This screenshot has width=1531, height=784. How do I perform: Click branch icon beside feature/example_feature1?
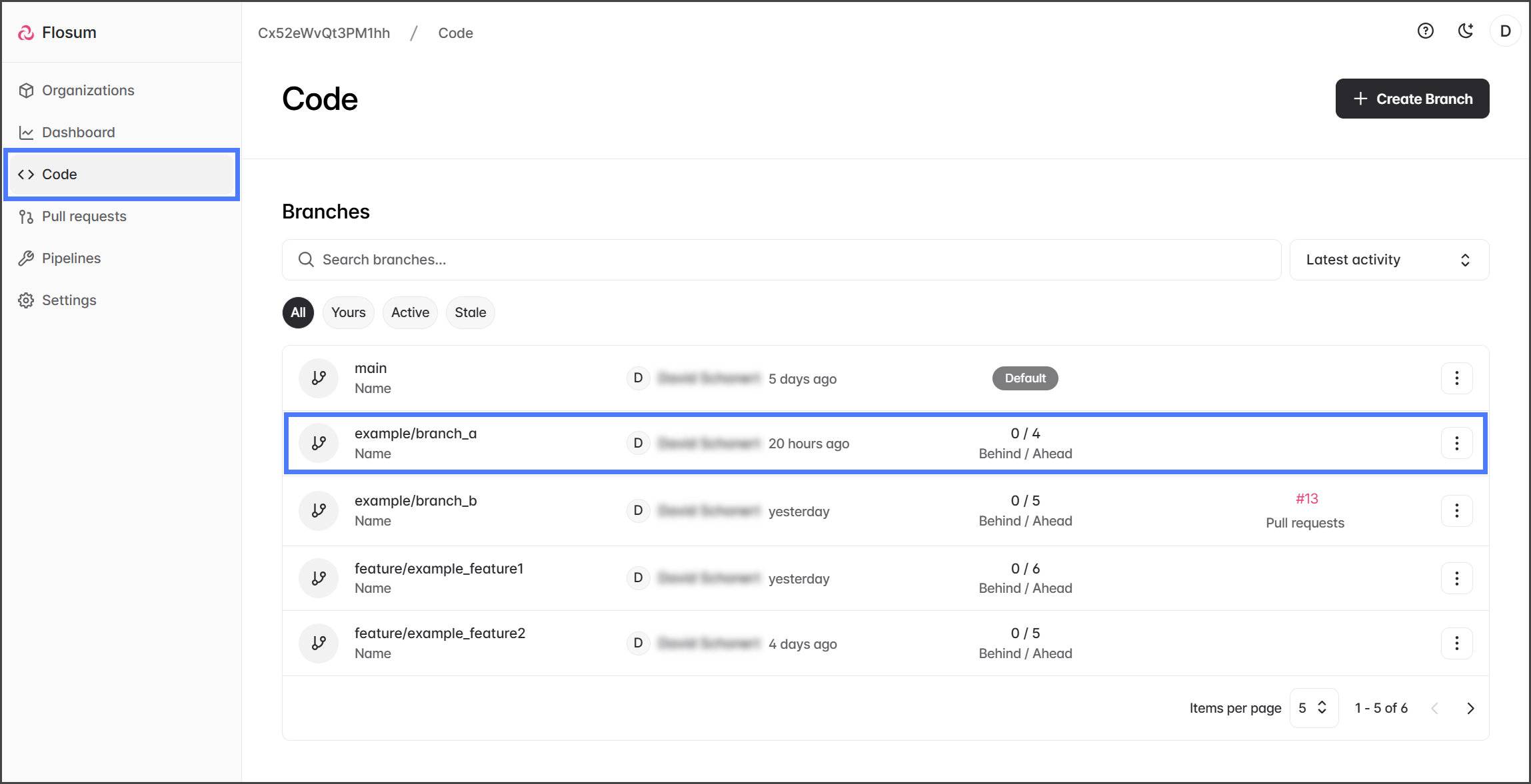pyautogui.click(x=319, y=578)
